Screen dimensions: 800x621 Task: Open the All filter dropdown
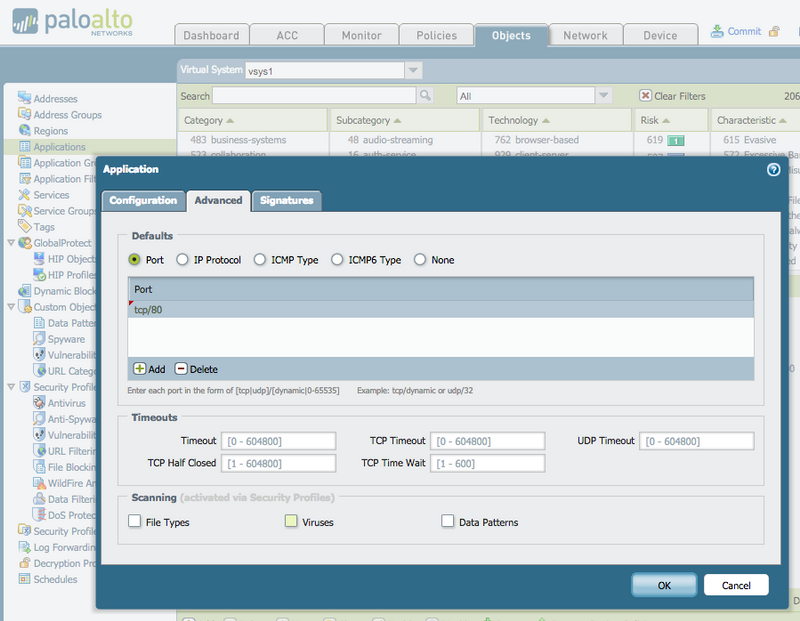pyautogui.click(x=604, y=95)
